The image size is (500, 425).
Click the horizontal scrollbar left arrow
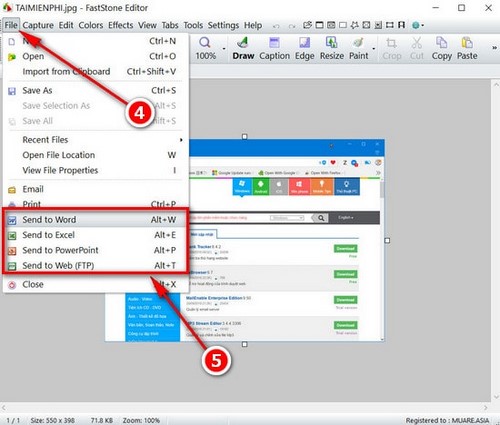pos(4,407)
